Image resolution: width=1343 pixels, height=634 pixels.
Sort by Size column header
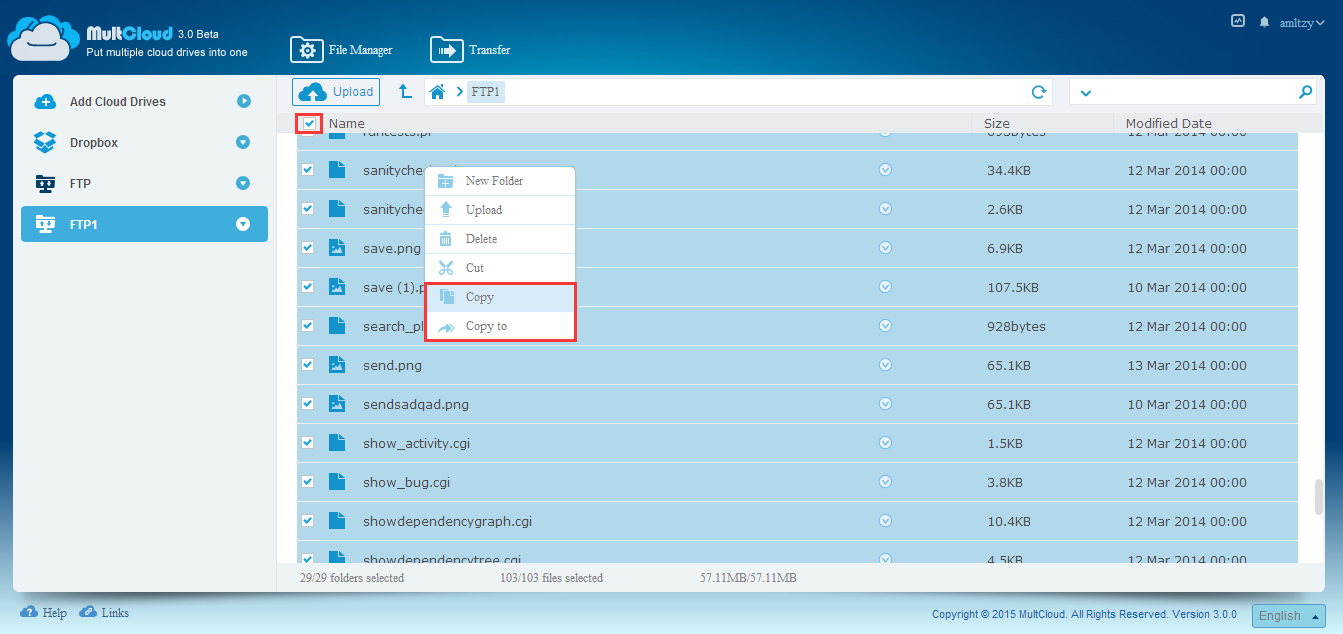pos(997,124)
